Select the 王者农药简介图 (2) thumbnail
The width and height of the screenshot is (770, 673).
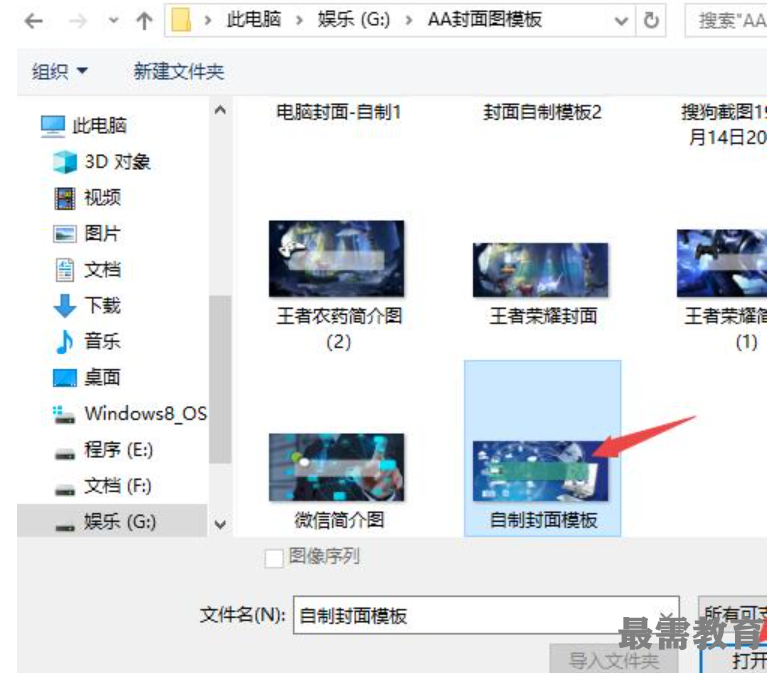[x=336, y=259]
